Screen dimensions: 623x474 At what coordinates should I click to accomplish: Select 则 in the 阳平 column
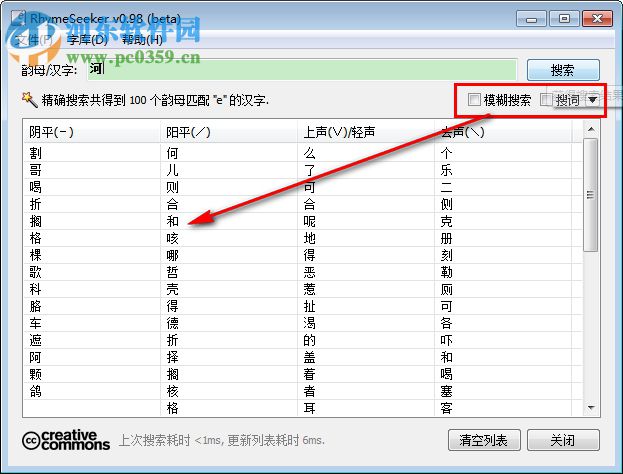pyautogui.click(x=172, y=187)
